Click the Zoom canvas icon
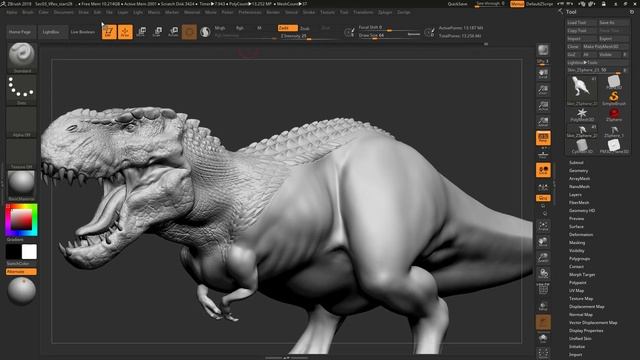The height and width of the screenshot is (360, 640). coord(543,90)
